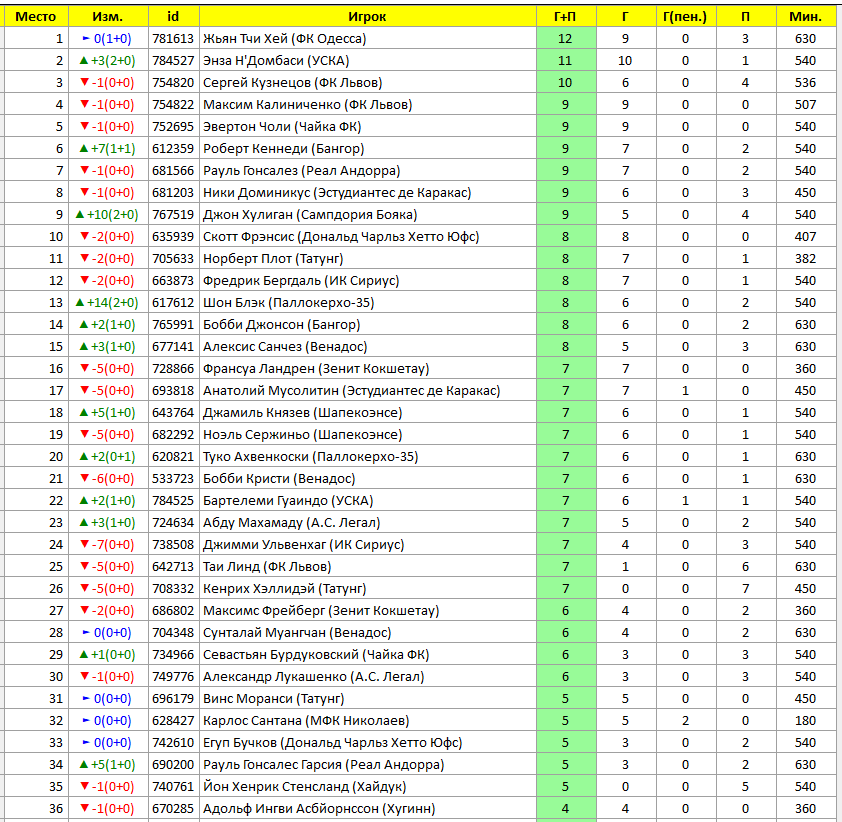
Task: Select player cell 'Фредрик Бергдаль (ИК Сириус)'
Action: click(367, 281)
